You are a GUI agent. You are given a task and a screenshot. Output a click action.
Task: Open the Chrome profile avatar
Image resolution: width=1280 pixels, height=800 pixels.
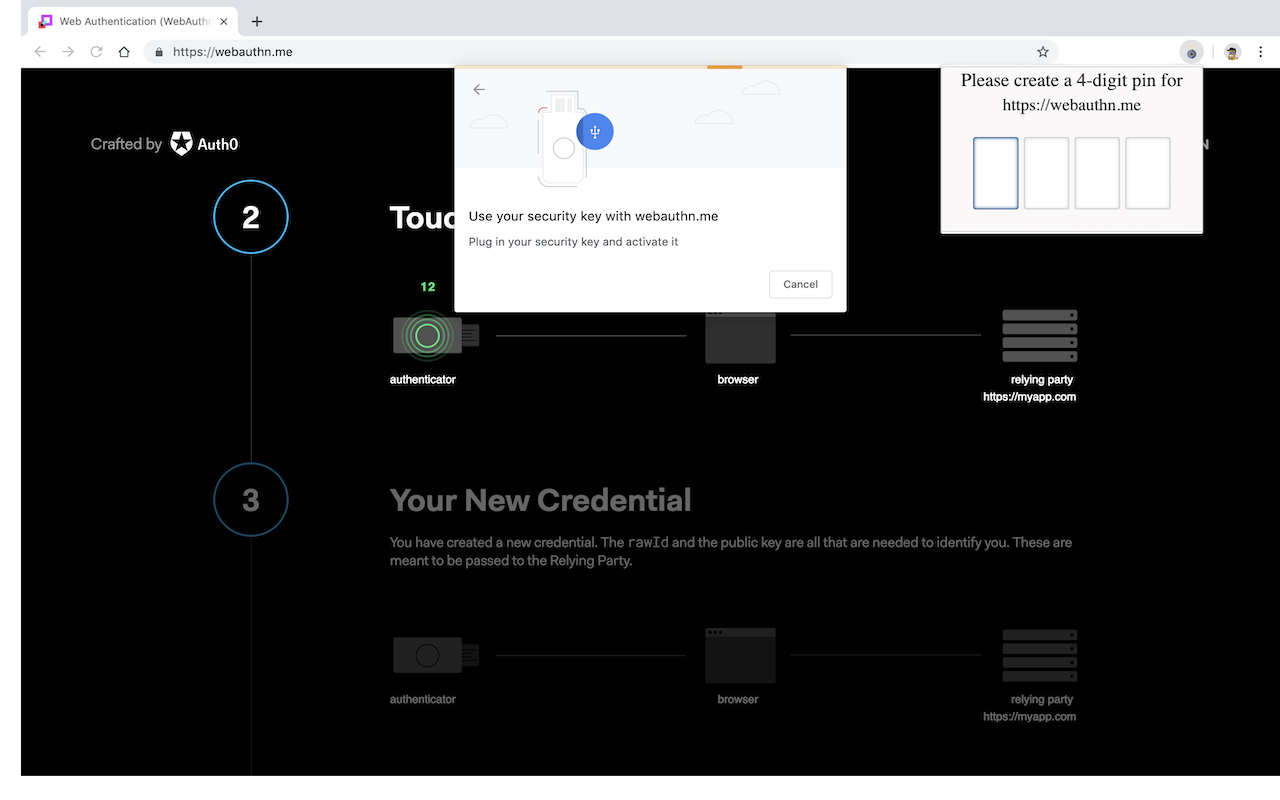click(1232, 52)
